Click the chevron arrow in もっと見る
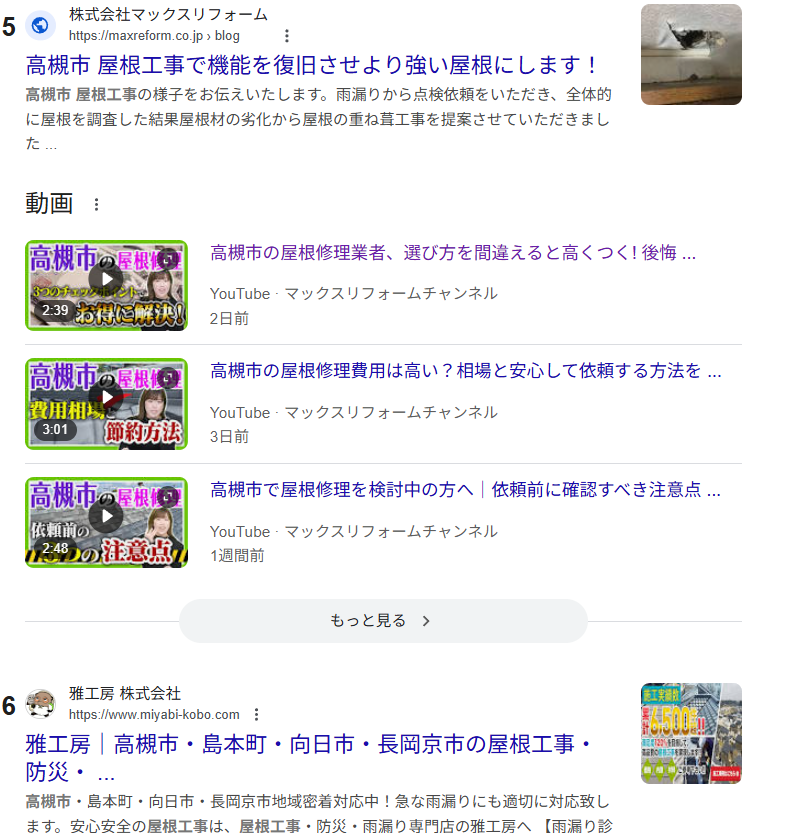Image resolution: width=789 pixels, height=833 pixels. click(426, 621)
